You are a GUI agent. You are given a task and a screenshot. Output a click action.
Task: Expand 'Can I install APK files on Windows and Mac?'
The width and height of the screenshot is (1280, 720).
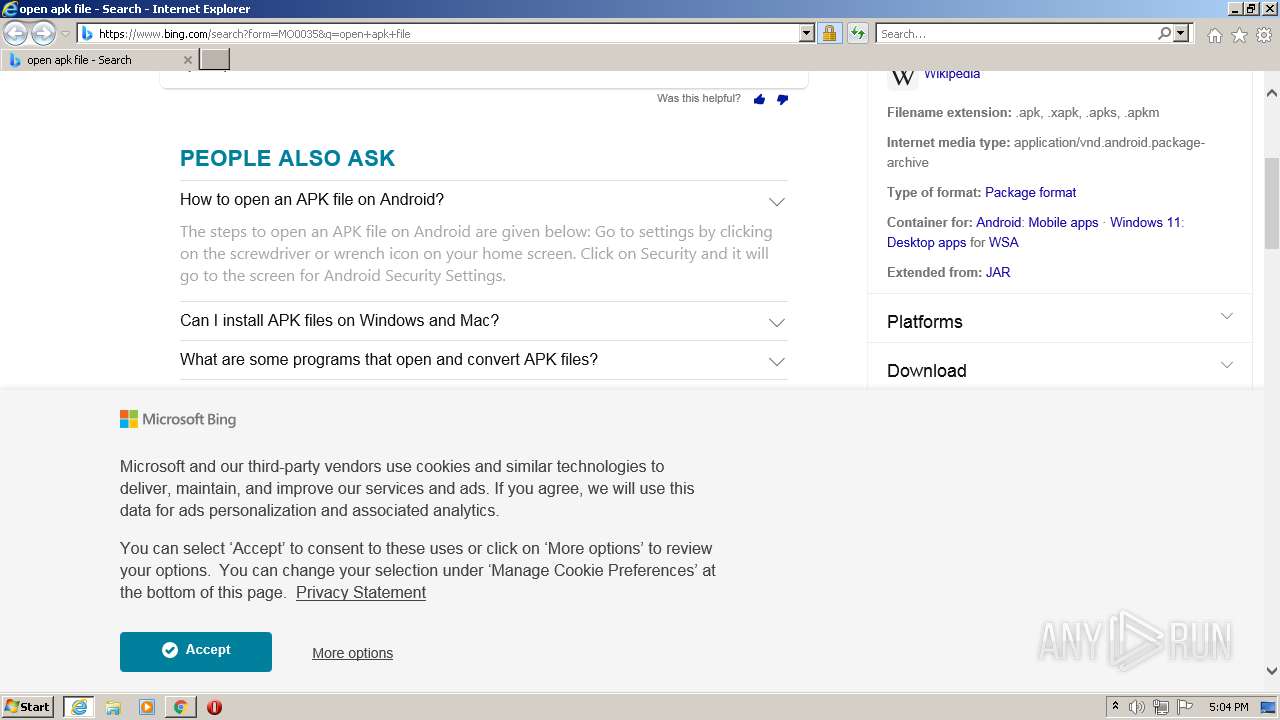(777, 322)
